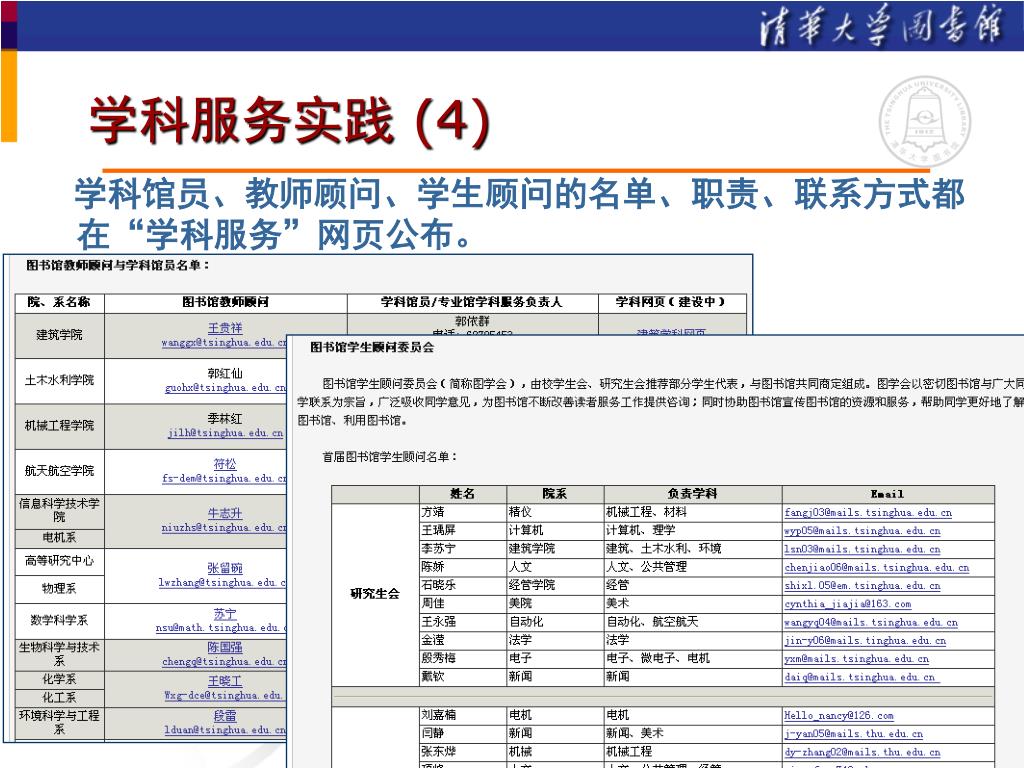Viewport: 1024px width, 768px height.
Task: Click the shixl.05@em.tsinghua.edu.cn email link
Action: [x=862, y=586]
